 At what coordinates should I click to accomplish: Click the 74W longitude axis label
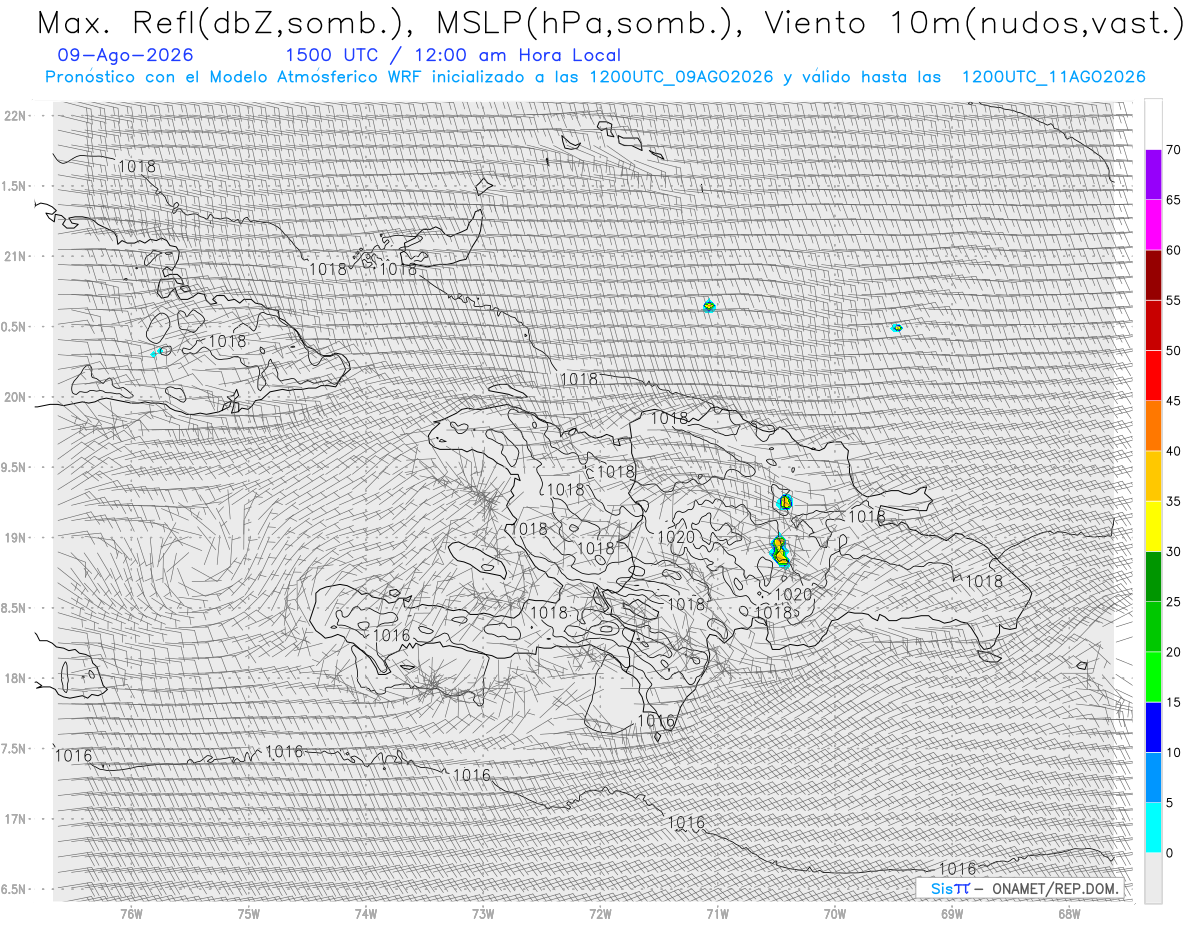tap(366, 914)
